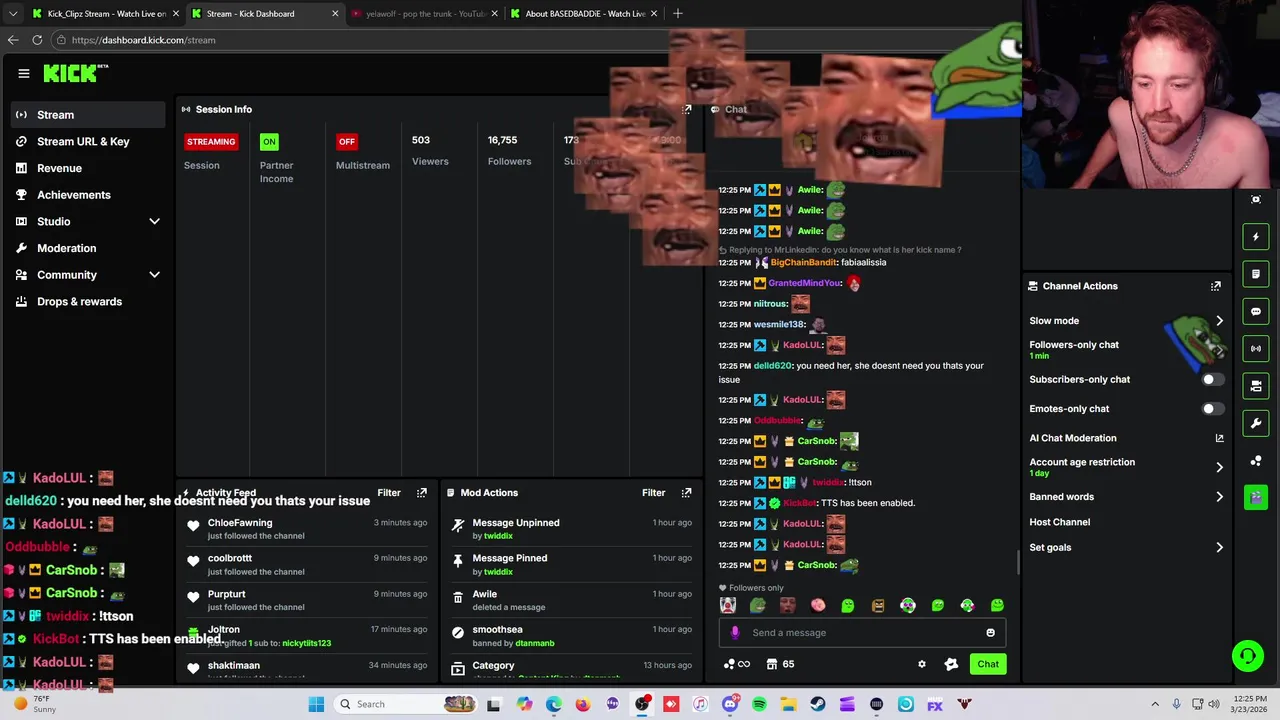
Task: Select twiddix under Message Unpinned
Action: point(498,536)
